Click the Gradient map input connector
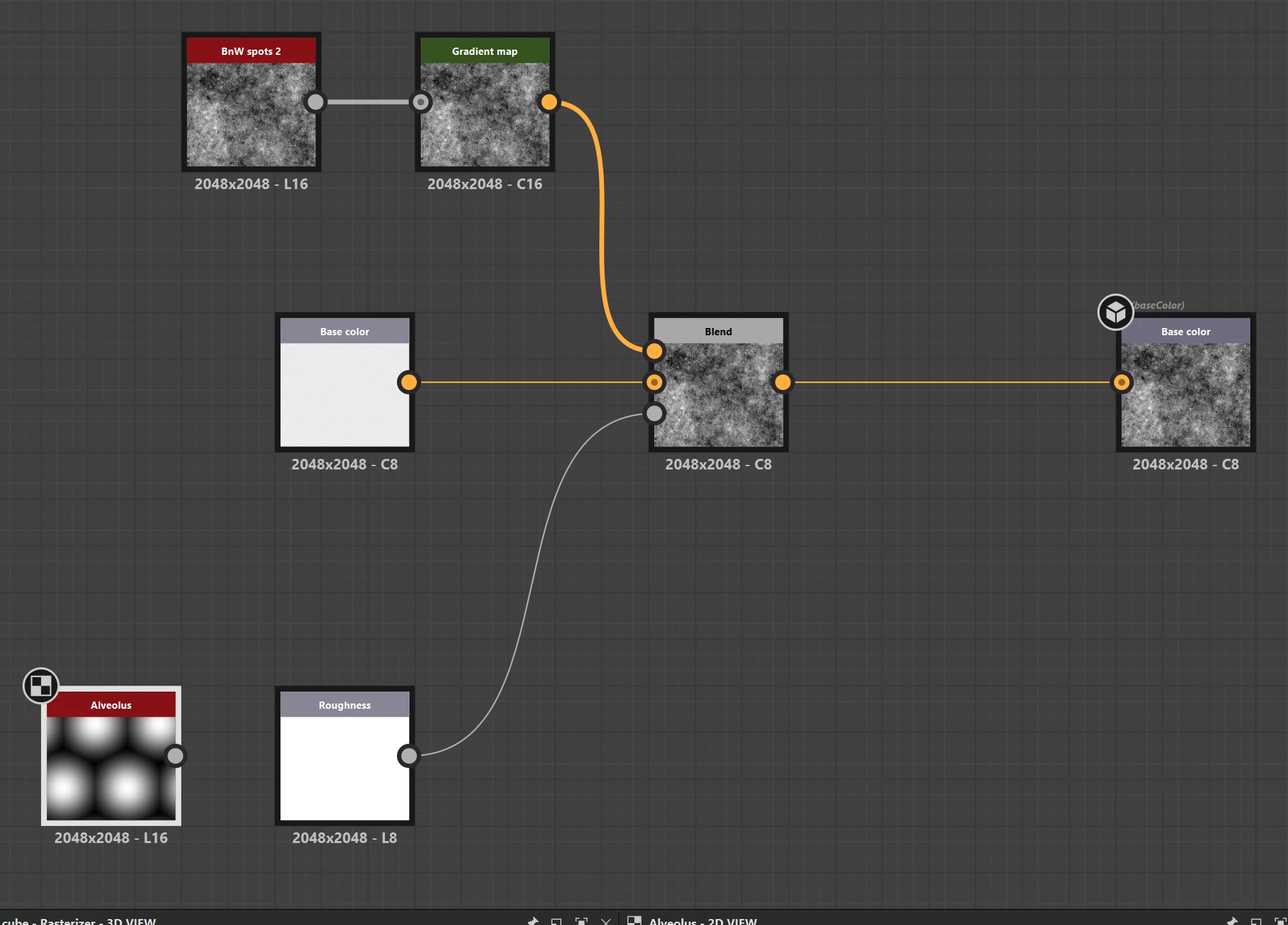The image size is (1288, 925). (421, 102)
